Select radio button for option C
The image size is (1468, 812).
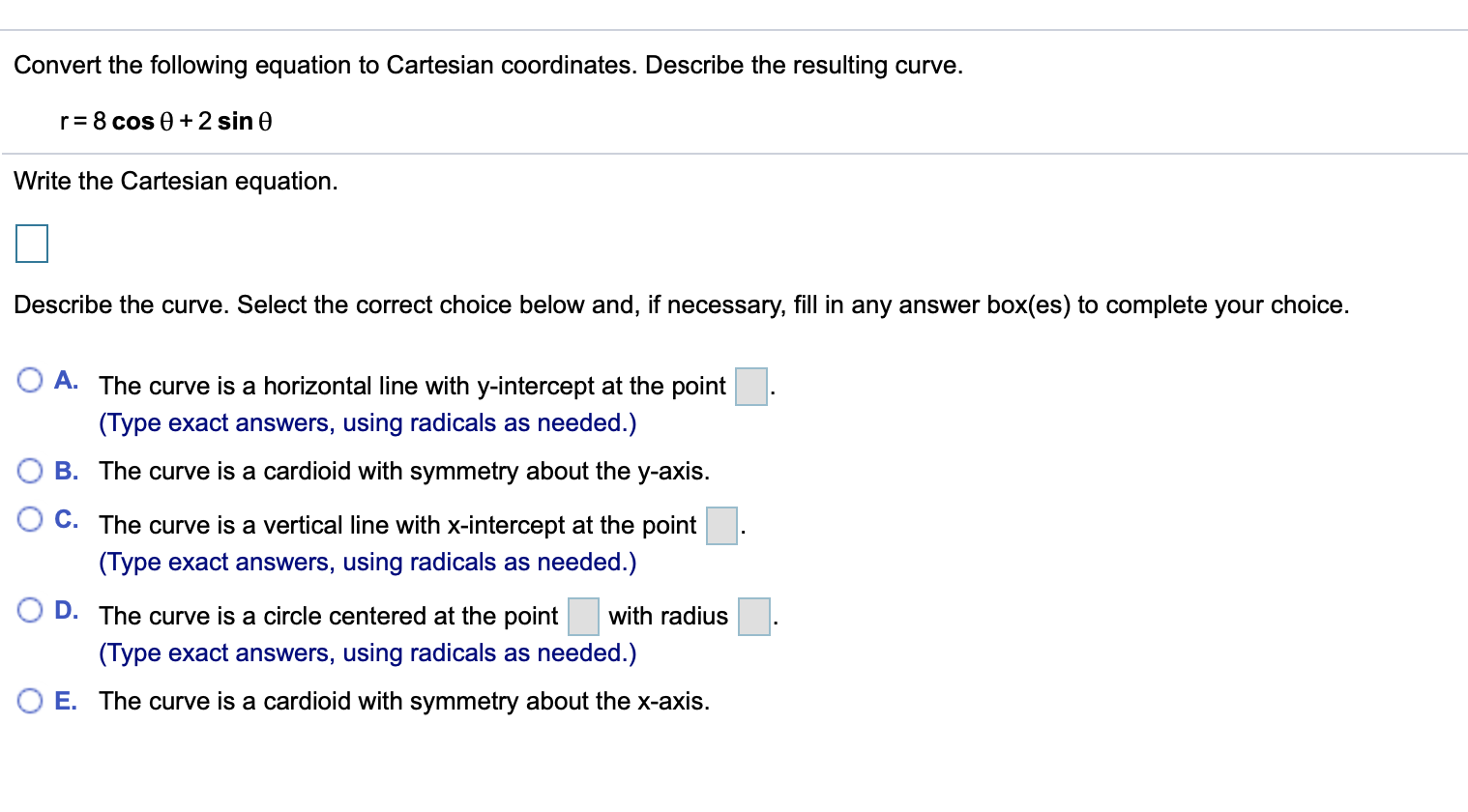tap(30, 519)
